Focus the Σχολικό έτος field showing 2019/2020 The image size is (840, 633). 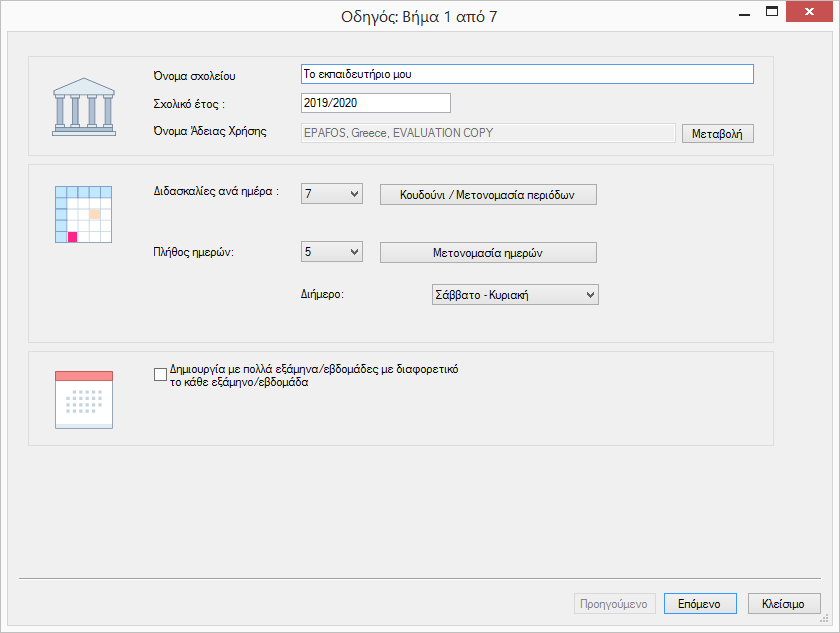click(375, 103)
